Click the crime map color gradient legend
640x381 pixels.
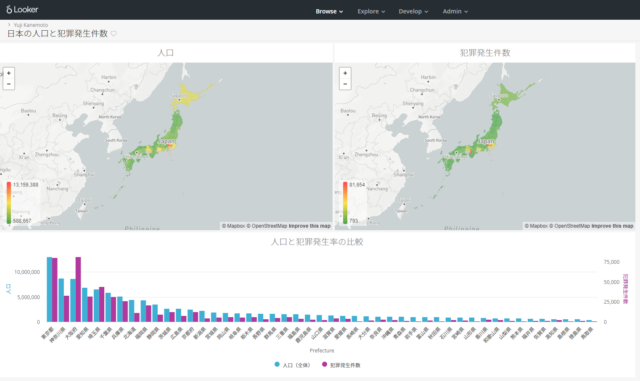click(x=345, y=203)
